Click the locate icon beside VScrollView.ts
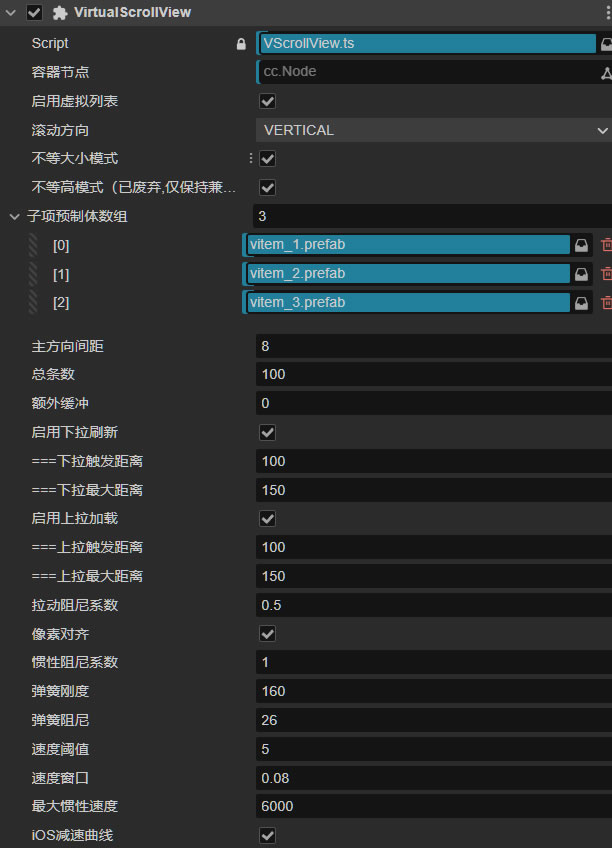The image size is (612, 848). [606, 44]
